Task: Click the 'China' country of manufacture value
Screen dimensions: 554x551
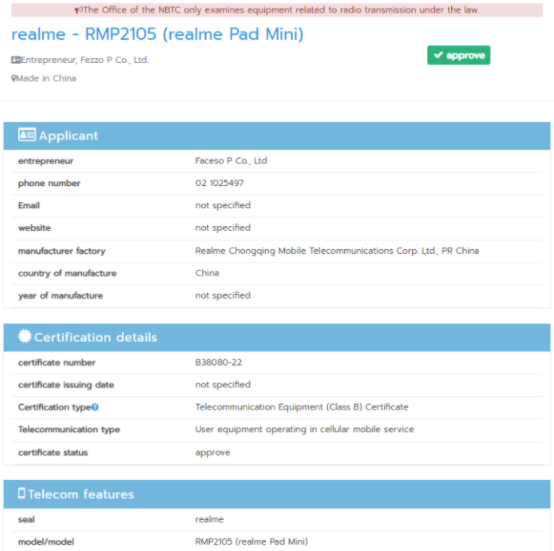Action: click(x=207, y=273)
